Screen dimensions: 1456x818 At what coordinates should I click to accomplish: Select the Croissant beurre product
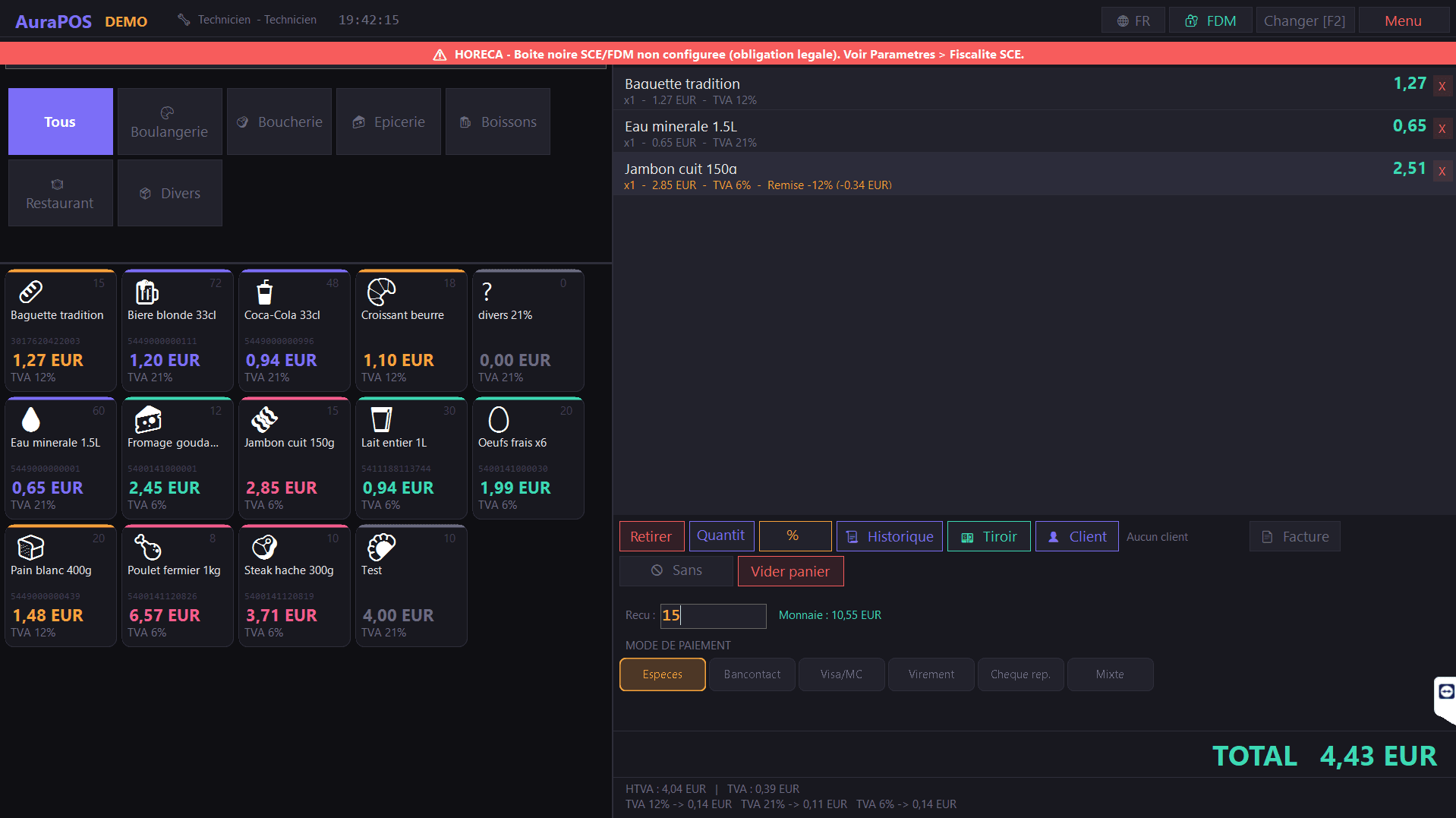(x=411, y=330)
